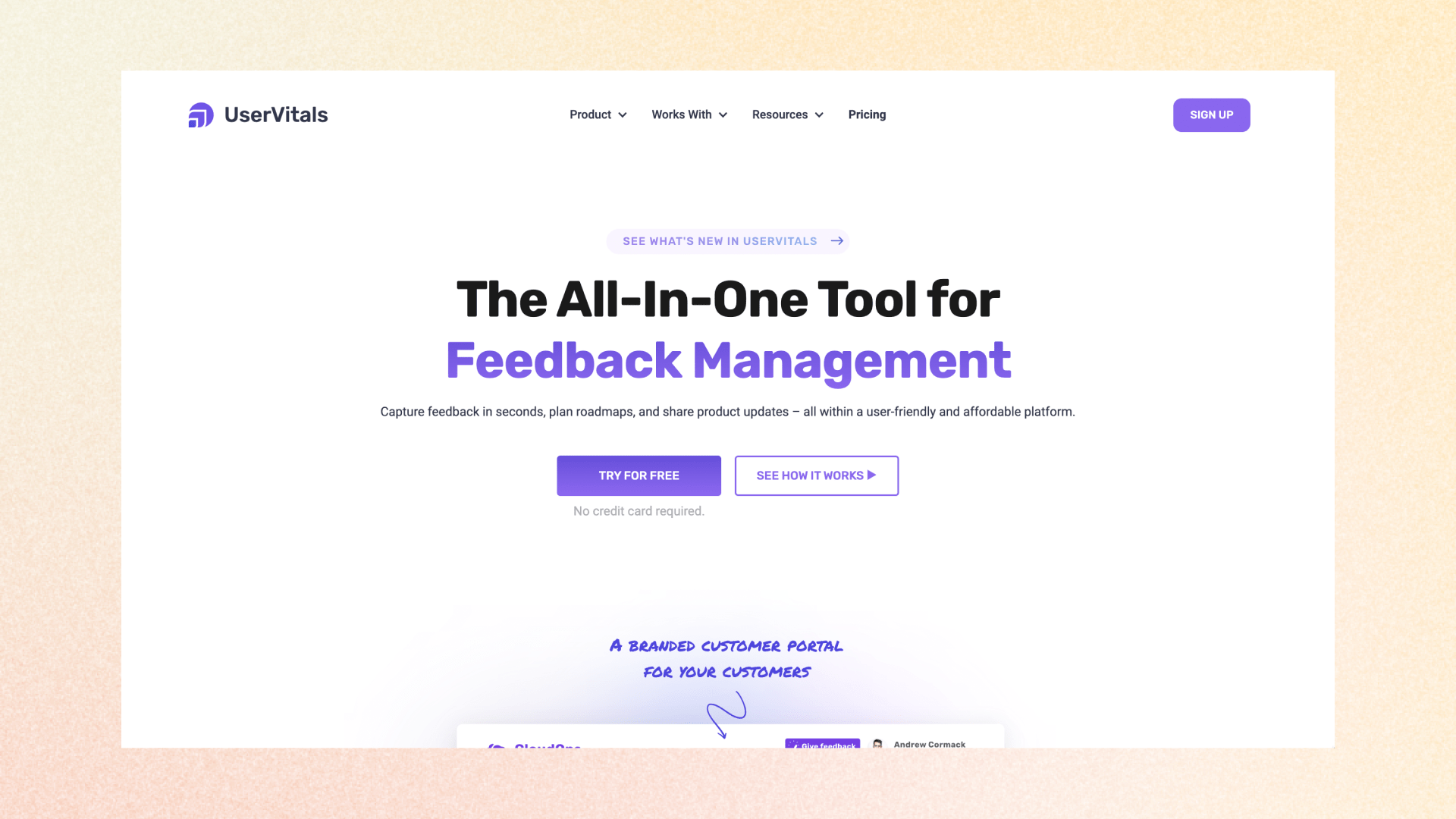
Task: Click the arrow icon in announcement banner
Action: [837, 241]
